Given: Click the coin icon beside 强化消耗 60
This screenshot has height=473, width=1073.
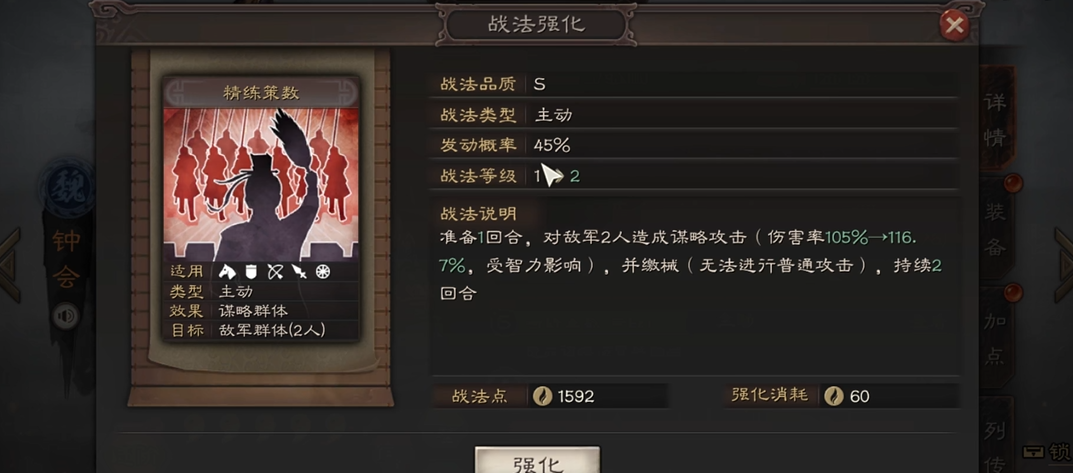Looking at the screenshot, I should [833, 396].
